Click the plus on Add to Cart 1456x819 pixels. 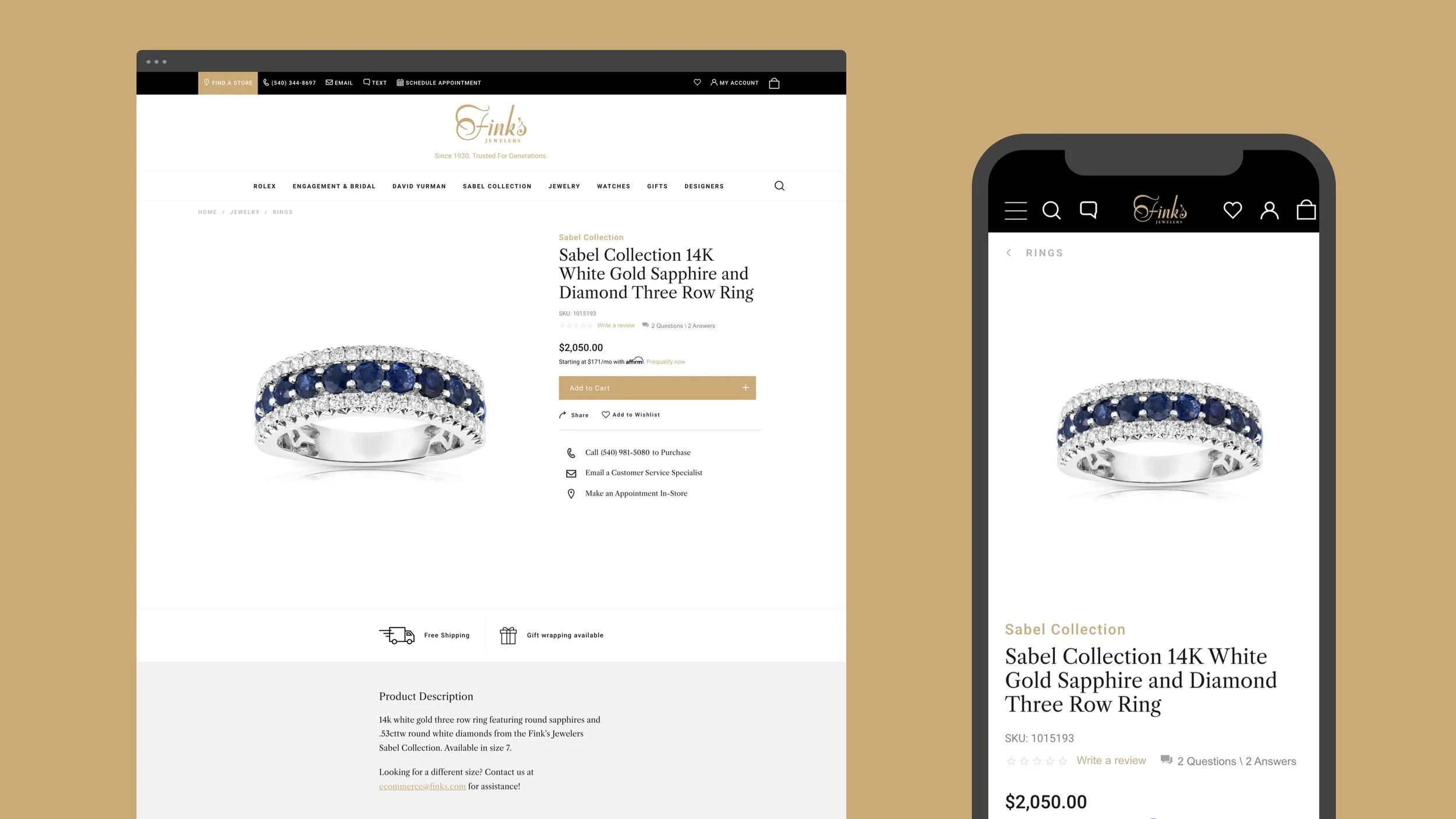pos(745,388)
